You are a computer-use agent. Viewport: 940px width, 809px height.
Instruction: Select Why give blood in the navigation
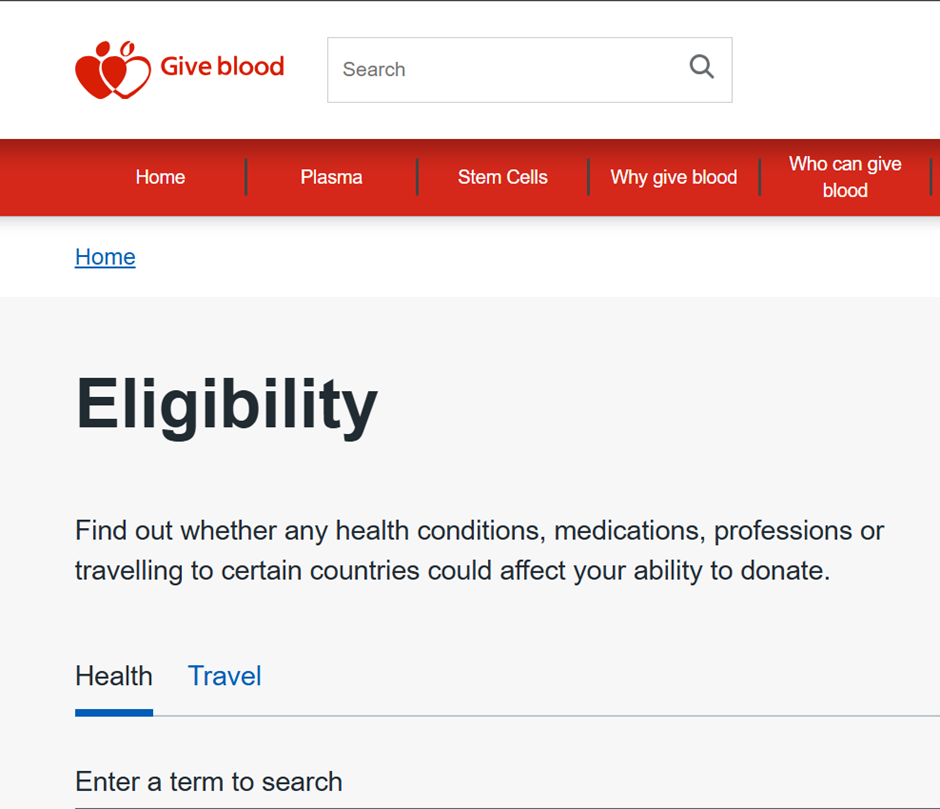click(x=673, y=177)
